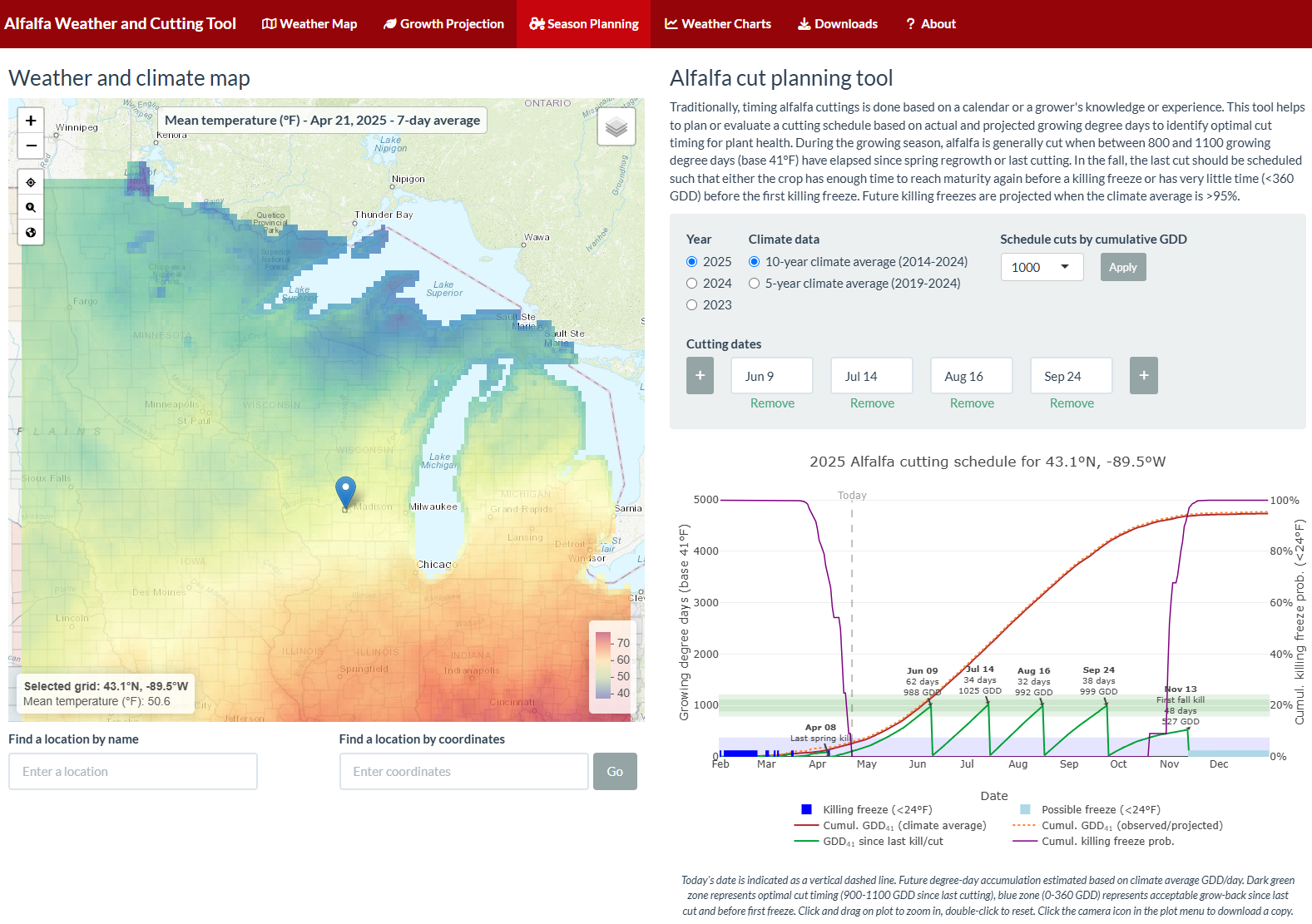Open the Aug 16 cutting date picker
This screenshot has height=924, width=1312.
point(971,376)
